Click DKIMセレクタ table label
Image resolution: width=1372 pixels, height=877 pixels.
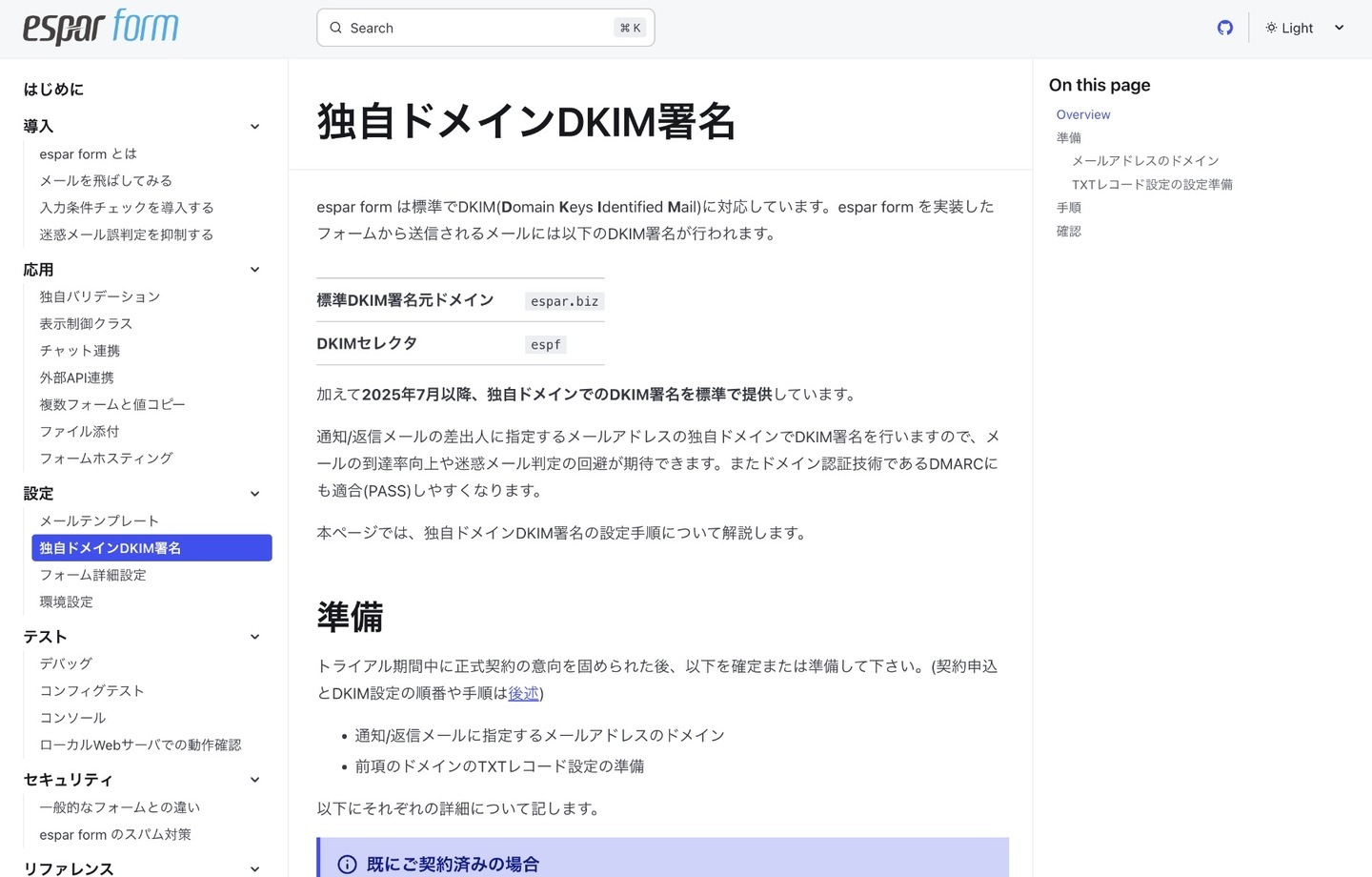[x=367, y=343]
